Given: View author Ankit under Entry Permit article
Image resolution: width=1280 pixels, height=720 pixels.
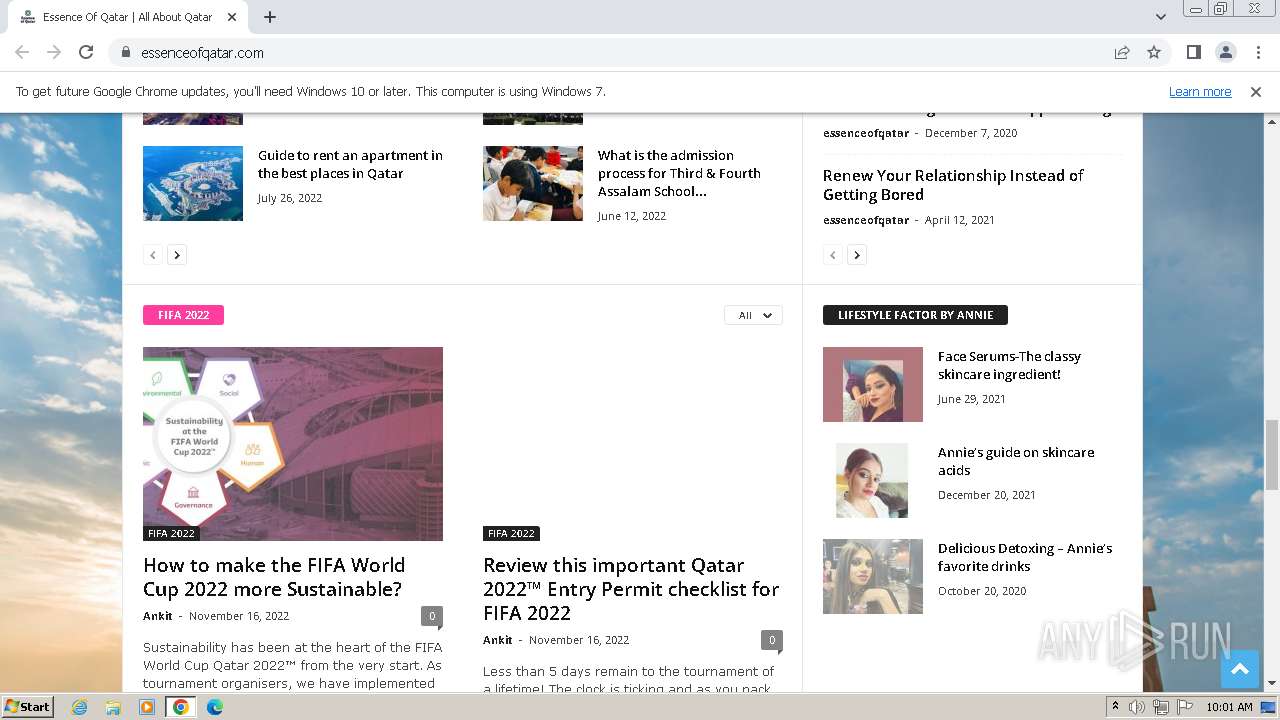Looking at the screenshot, I should [x=498, y=640].
